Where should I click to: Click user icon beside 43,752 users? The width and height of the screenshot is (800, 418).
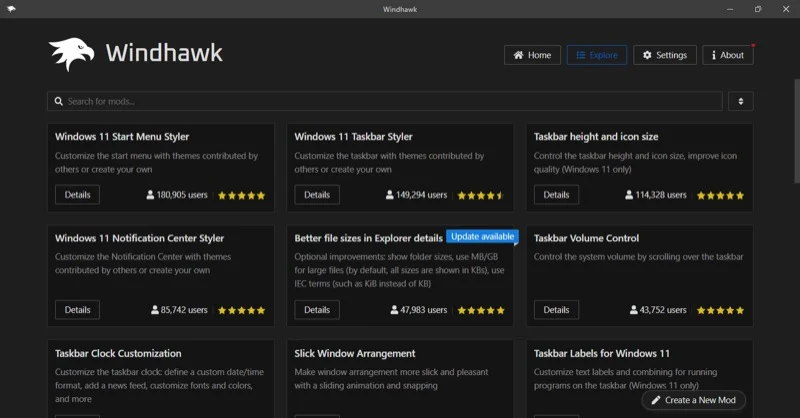click(633, 310)
